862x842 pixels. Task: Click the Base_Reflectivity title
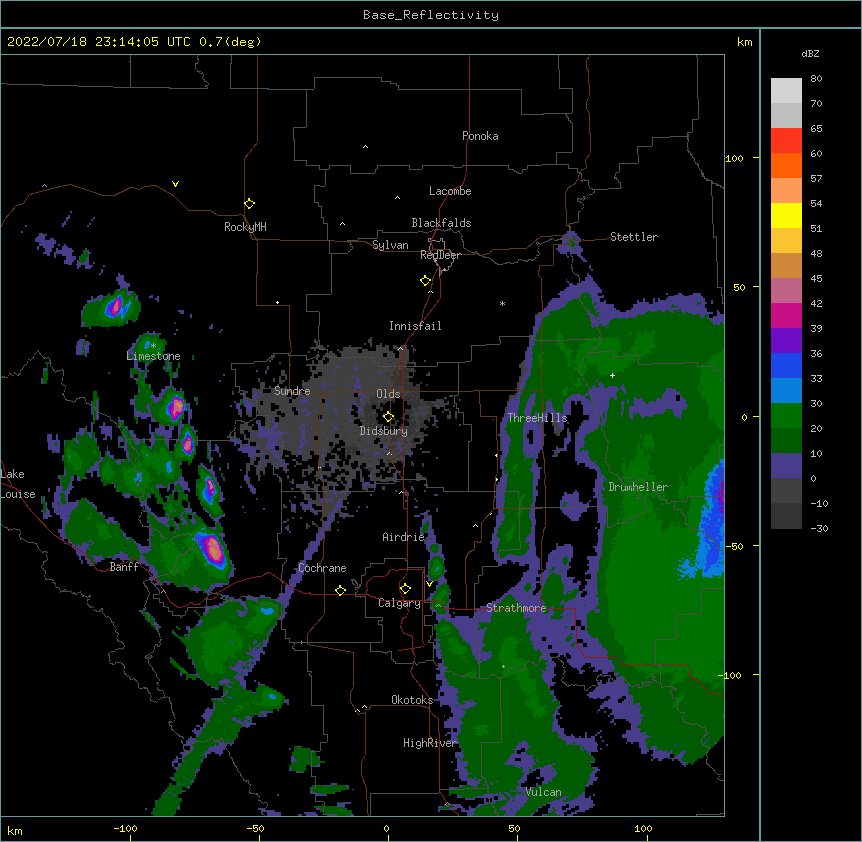tap(431, 15)
